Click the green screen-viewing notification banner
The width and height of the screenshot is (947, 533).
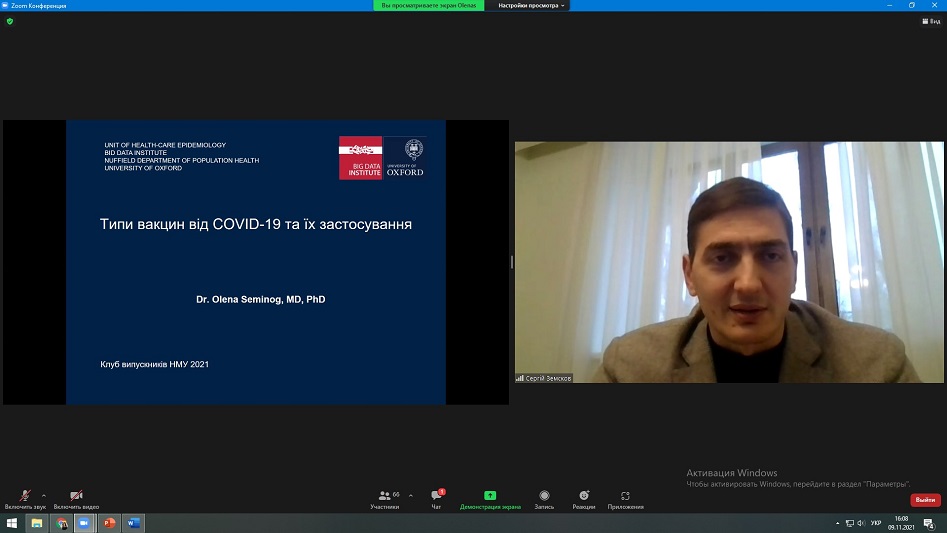(x=430, y=5)
